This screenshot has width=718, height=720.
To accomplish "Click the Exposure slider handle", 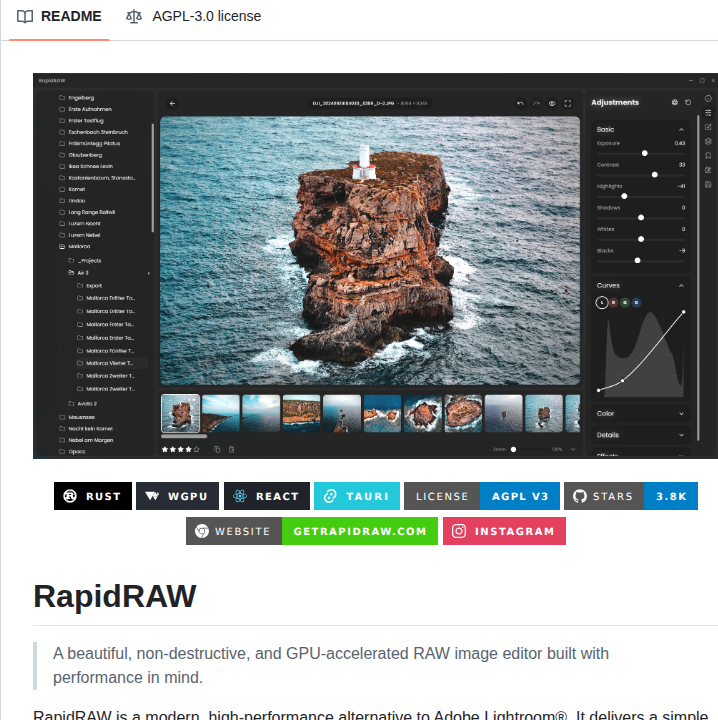I will click(x=645, y=153).
